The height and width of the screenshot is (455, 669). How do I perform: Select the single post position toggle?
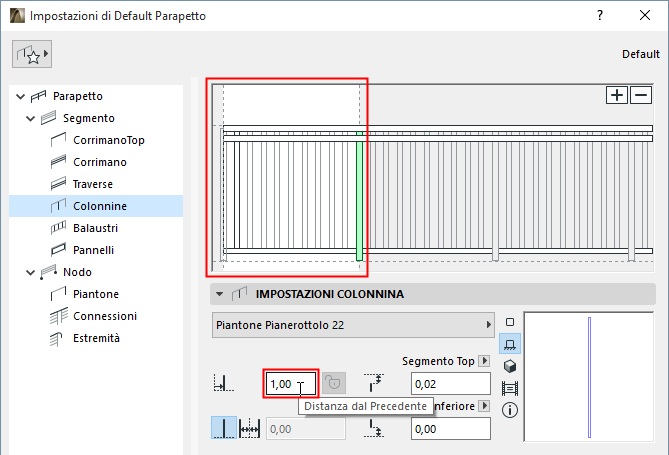pyautogui.click(x=224, y=428)
